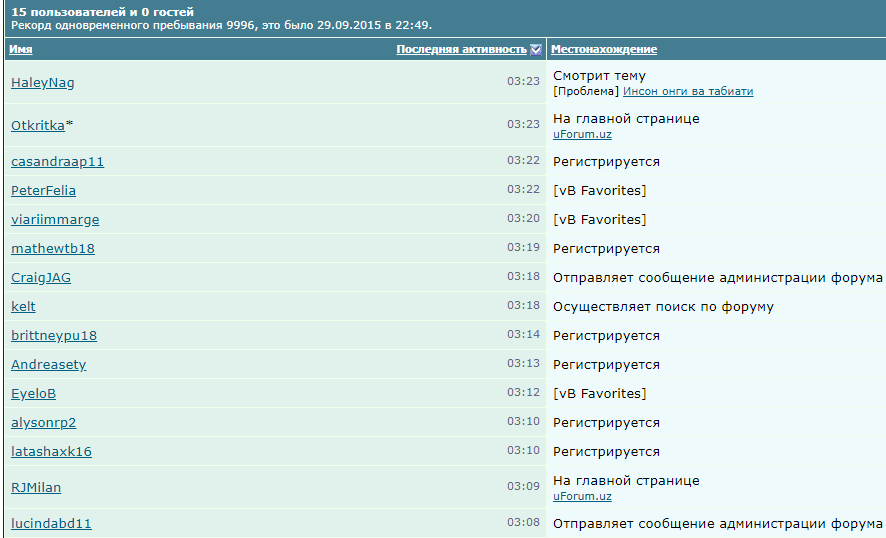This screenshot has height=538, width=886.
Task: Follow uForum.uz link in RJMilan row
Action: pos(582,496)
